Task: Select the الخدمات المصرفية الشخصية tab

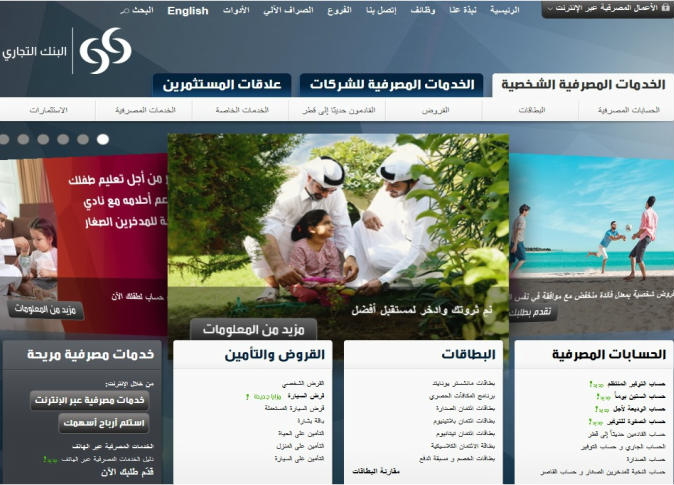Action: (x=583, y=85)
